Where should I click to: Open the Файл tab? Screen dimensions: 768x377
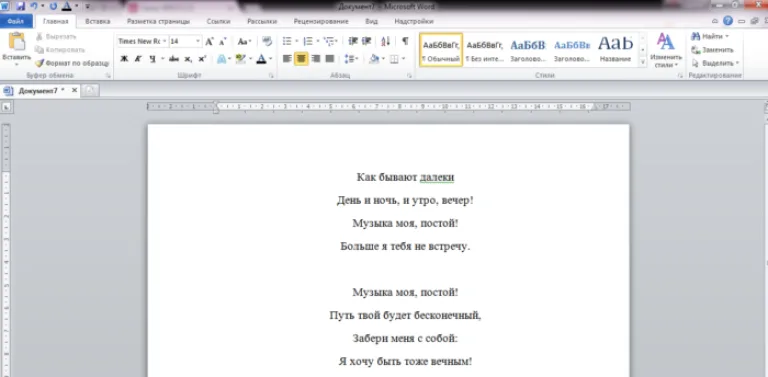(16, 21)
